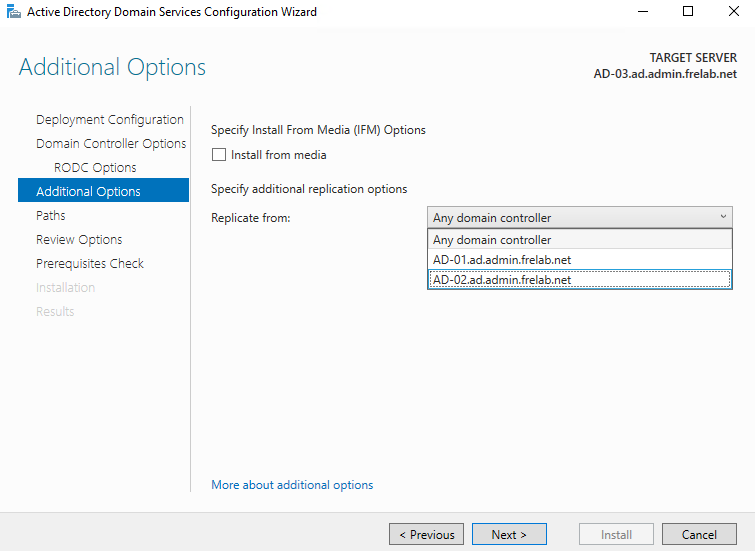Viewport: 755px width, 551px height.
Task: Cancel the configuration wizard
Action: tap(699, 535)
